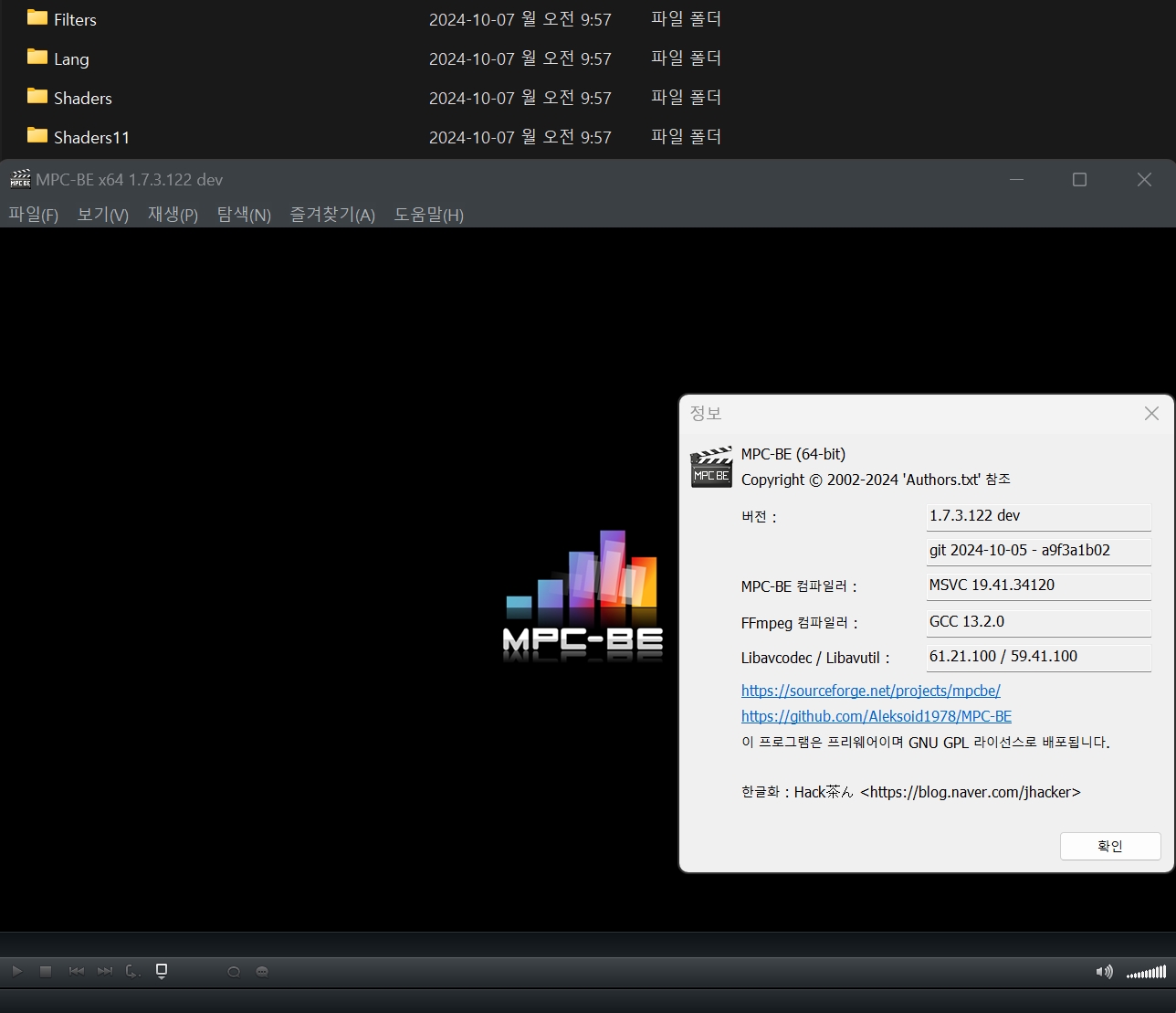This screenshot has height=1013, width=1176.
Task: Click the 한글화 translator credit text
Action: [910, 792]
